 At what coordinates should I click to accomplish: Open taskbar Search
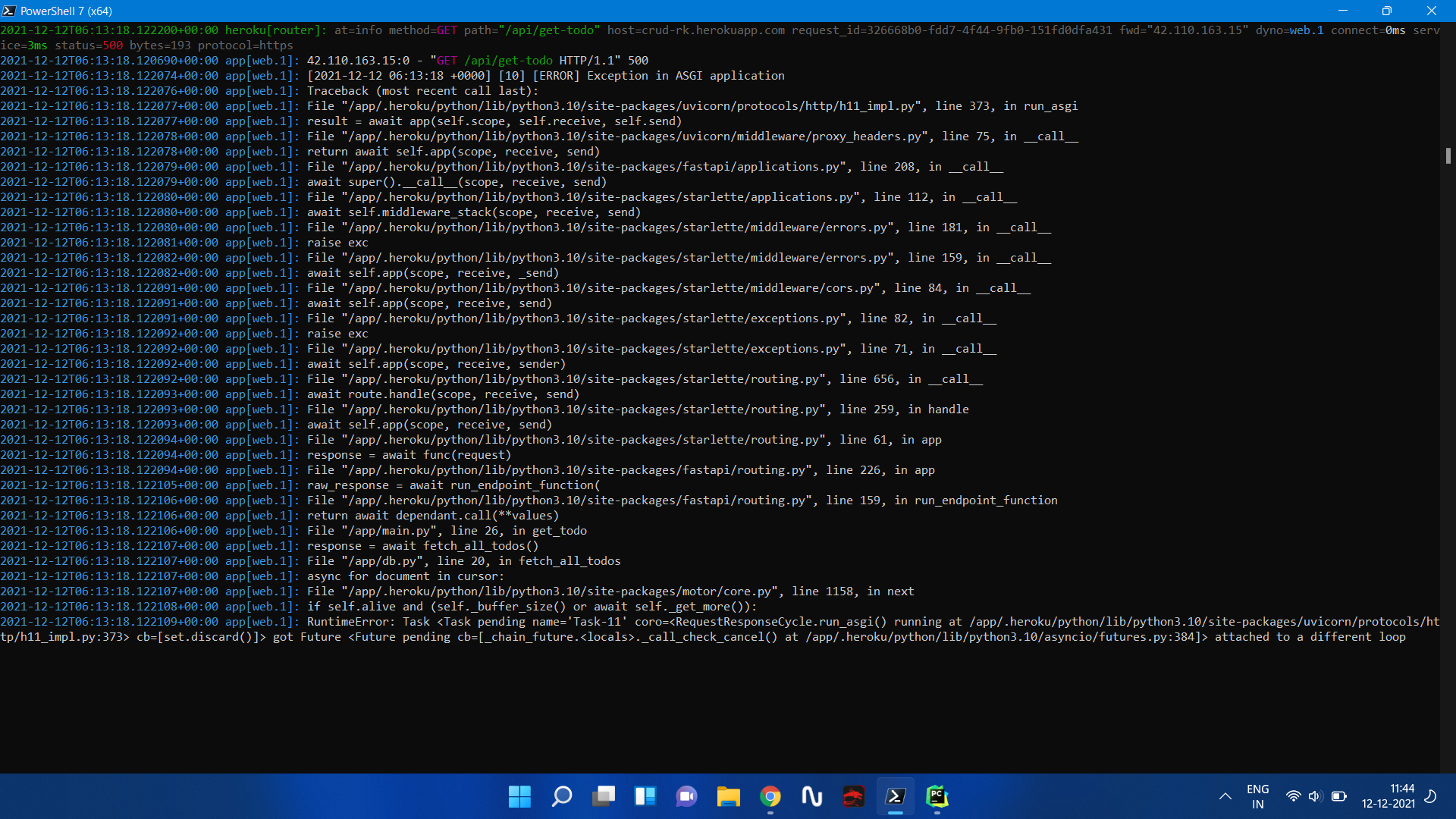562,796
